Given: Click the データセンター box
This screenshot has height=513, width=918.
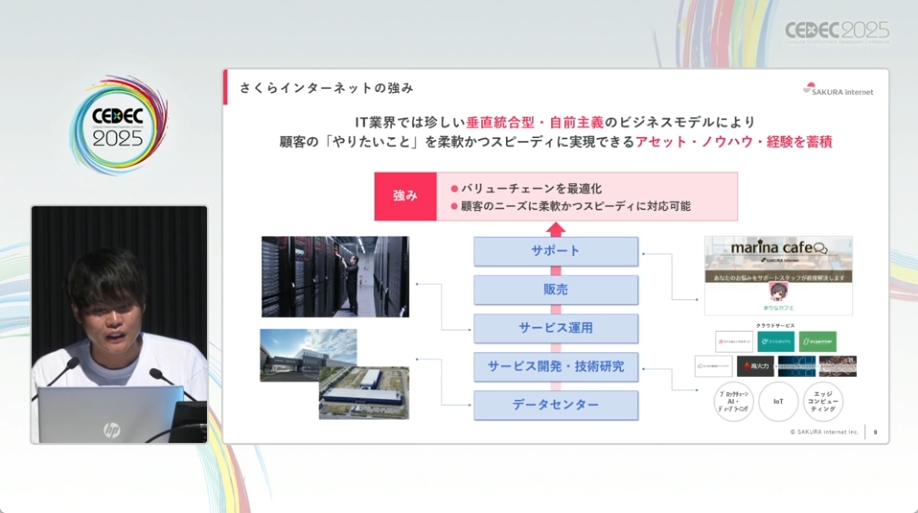Looking at the screenshot, I should tap(555, 405).
